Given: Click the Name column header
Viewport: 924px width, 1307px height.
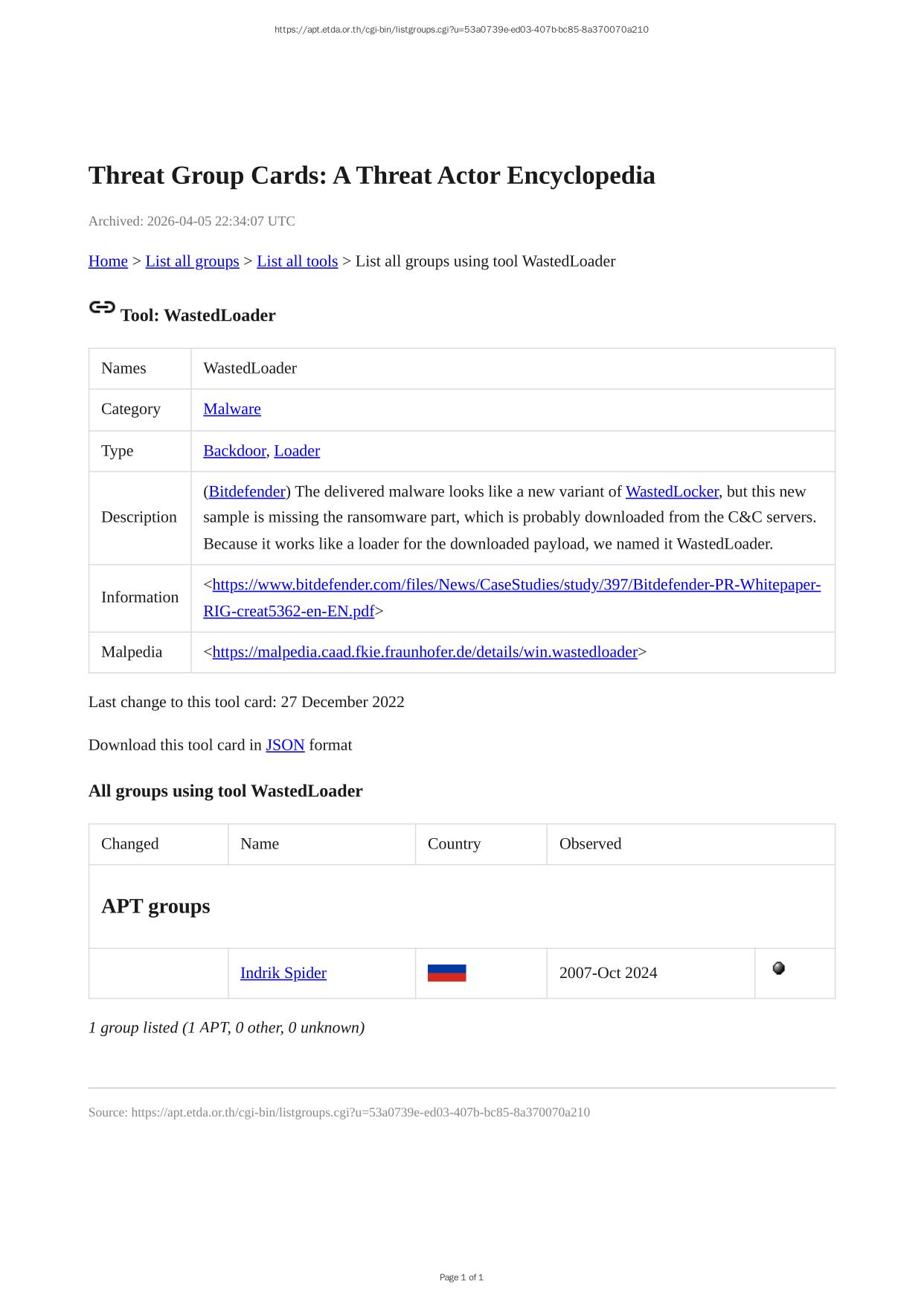Looking at the screenshot, I should pyautogui.click(x=260, y=844).
